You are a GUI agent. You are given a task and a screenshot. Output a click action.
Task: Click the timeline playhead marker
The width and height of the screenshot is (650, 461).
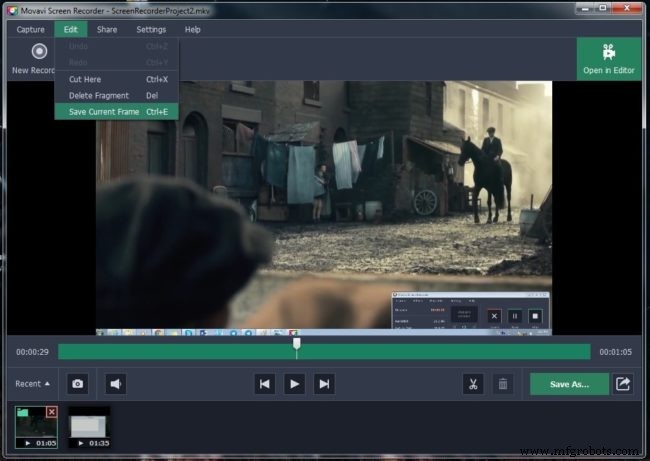pos(296,344)
